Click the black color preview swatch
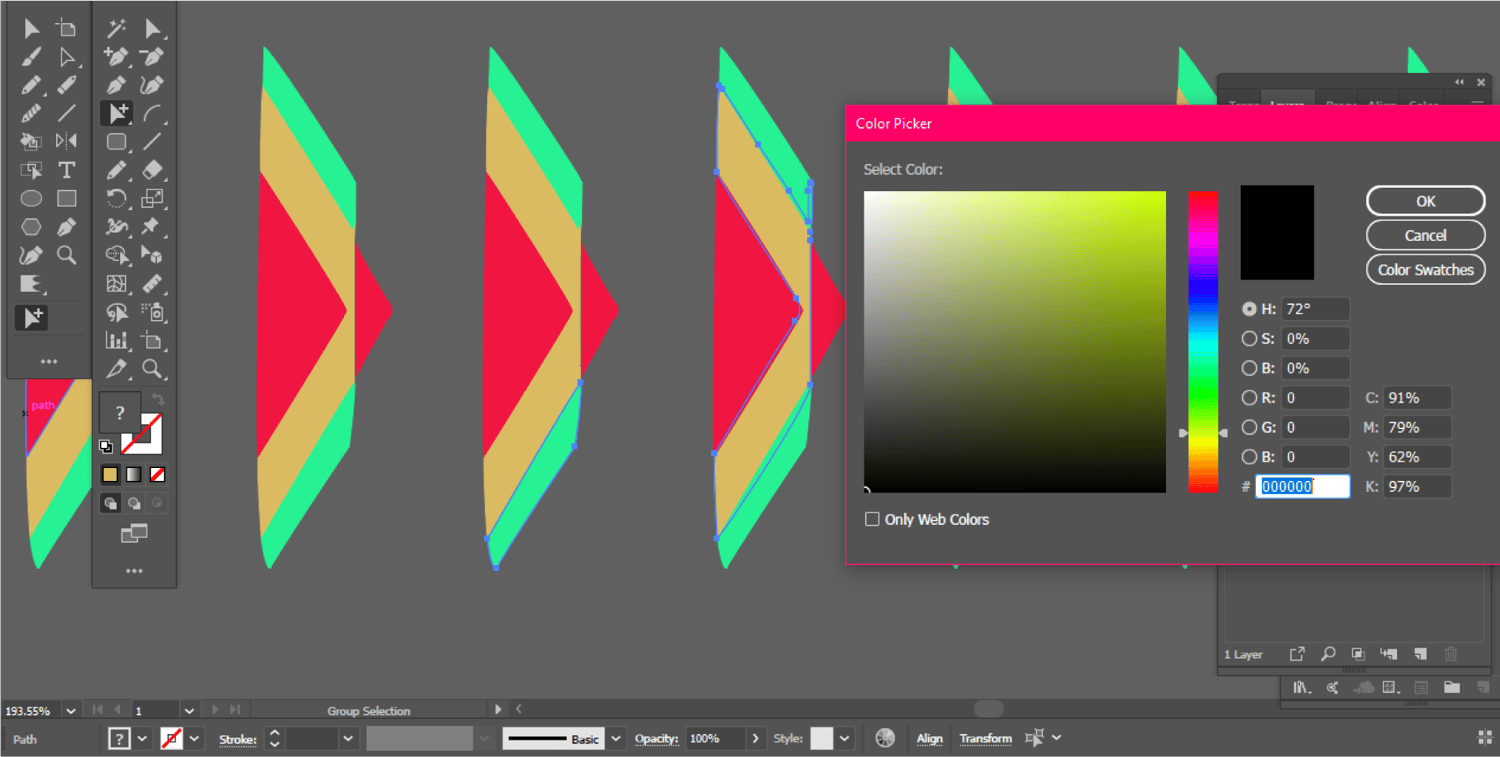This screenshot has height=757, width=1500. 1277,232
